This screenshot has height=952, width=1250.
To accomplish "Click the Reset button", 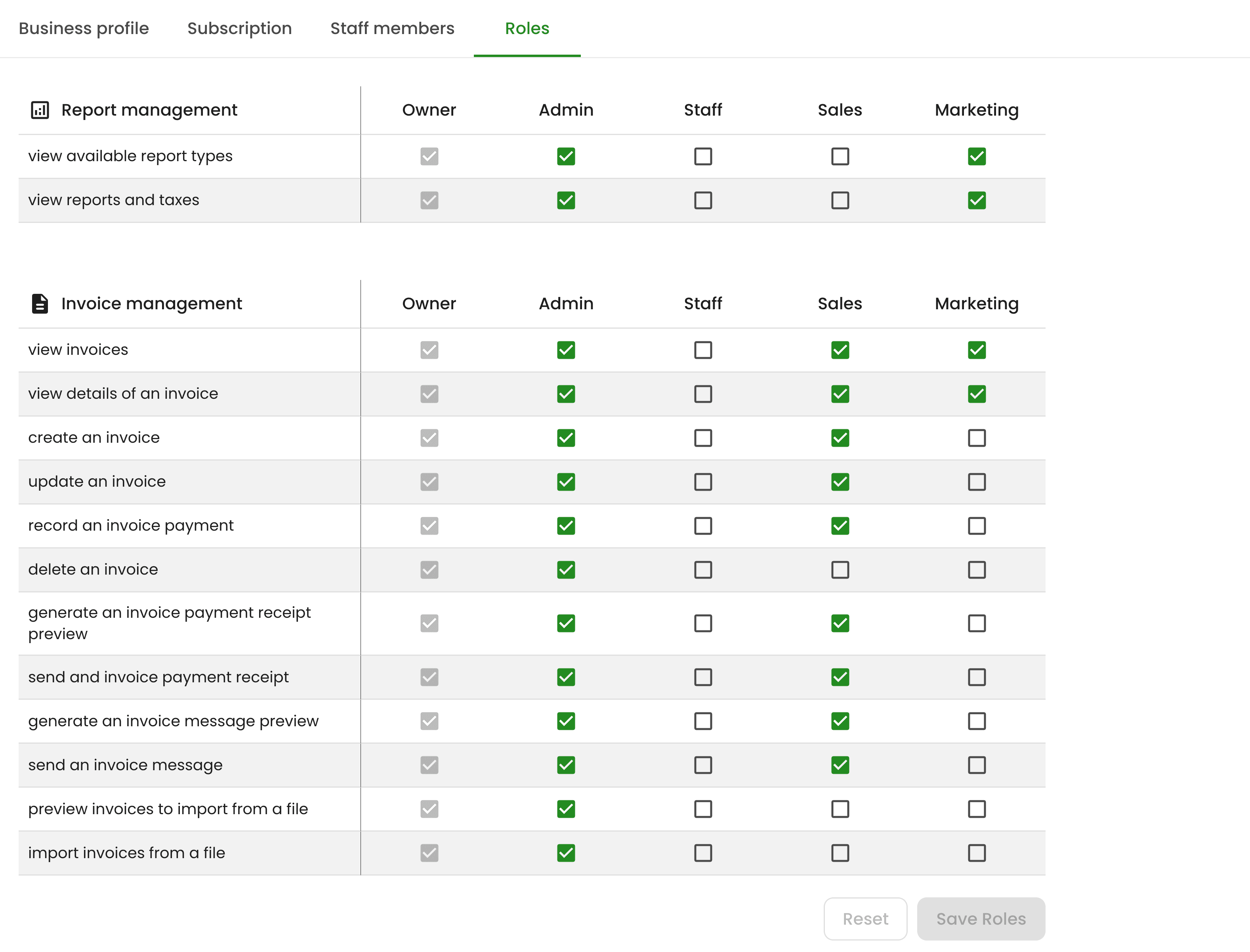I will (x=865, y=919).
